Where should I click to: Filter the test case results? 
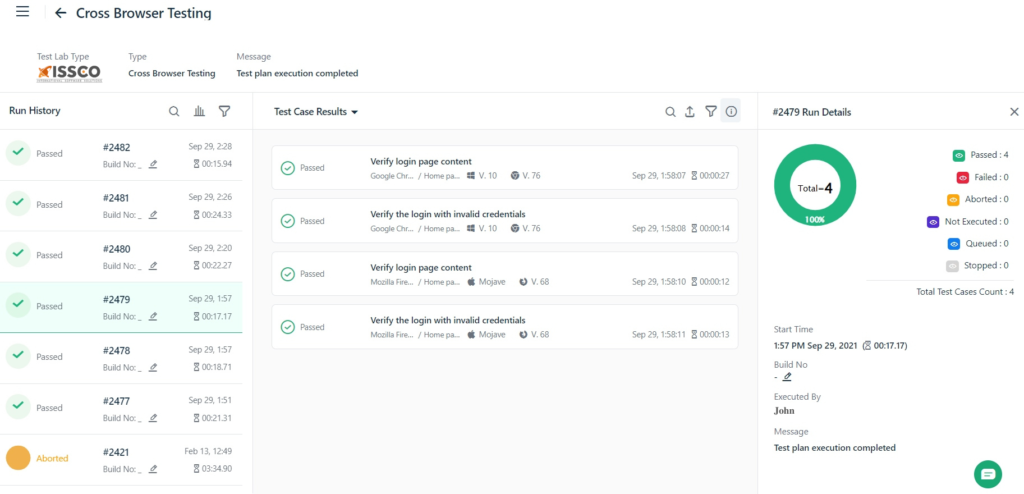pos(711,112)
